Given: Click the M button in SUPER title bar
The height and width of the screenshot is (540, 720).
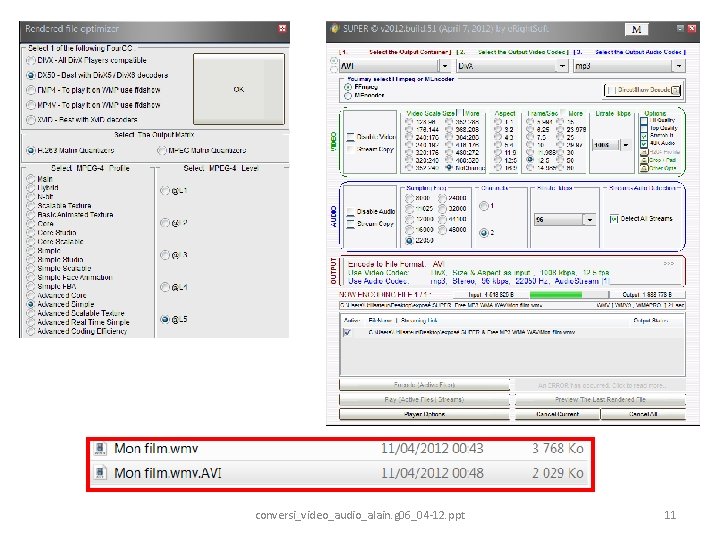Looking at the screenshot, I should [636, 29].
